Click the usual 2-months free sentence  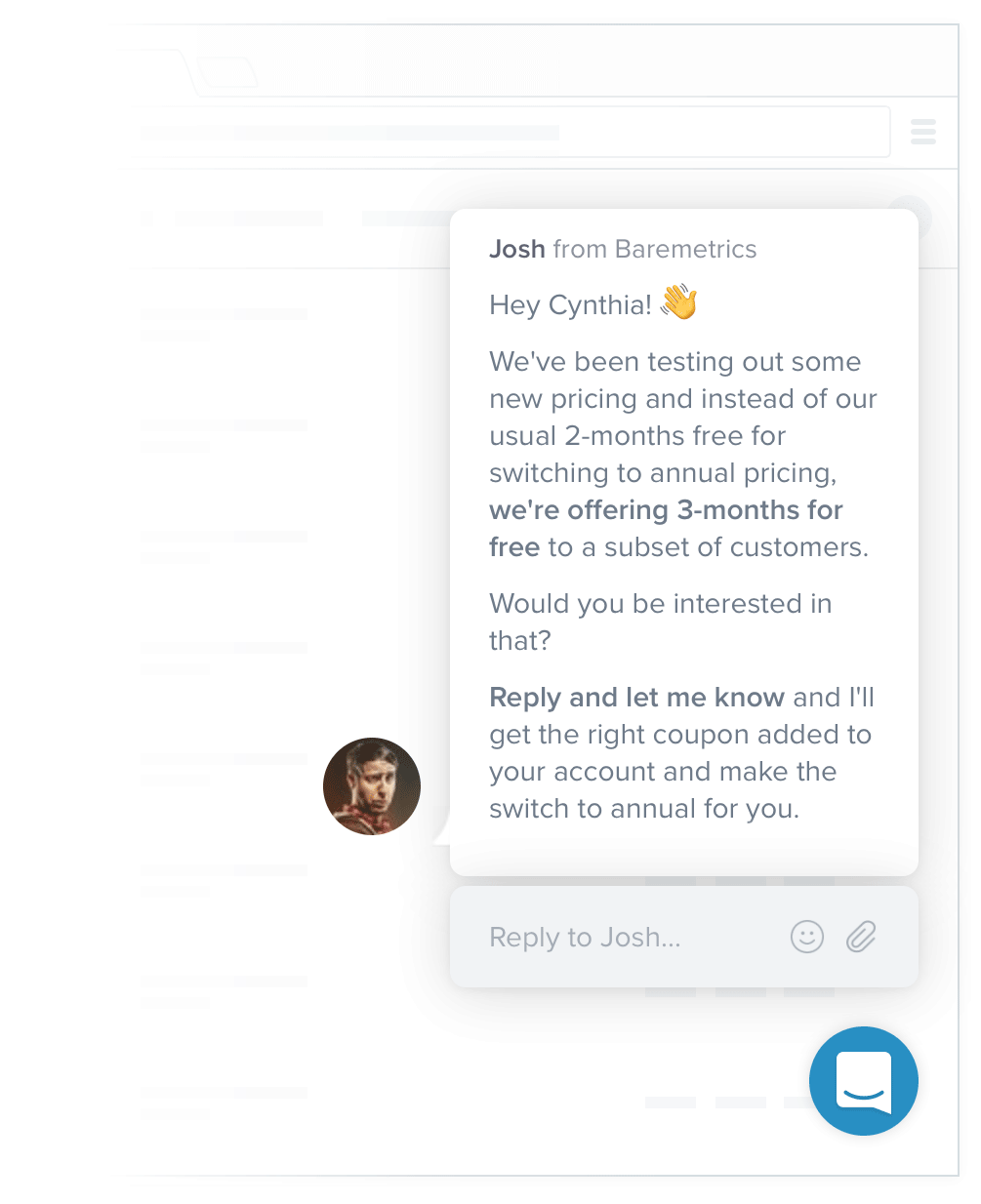pyautogui.click(x=637, y=435)
